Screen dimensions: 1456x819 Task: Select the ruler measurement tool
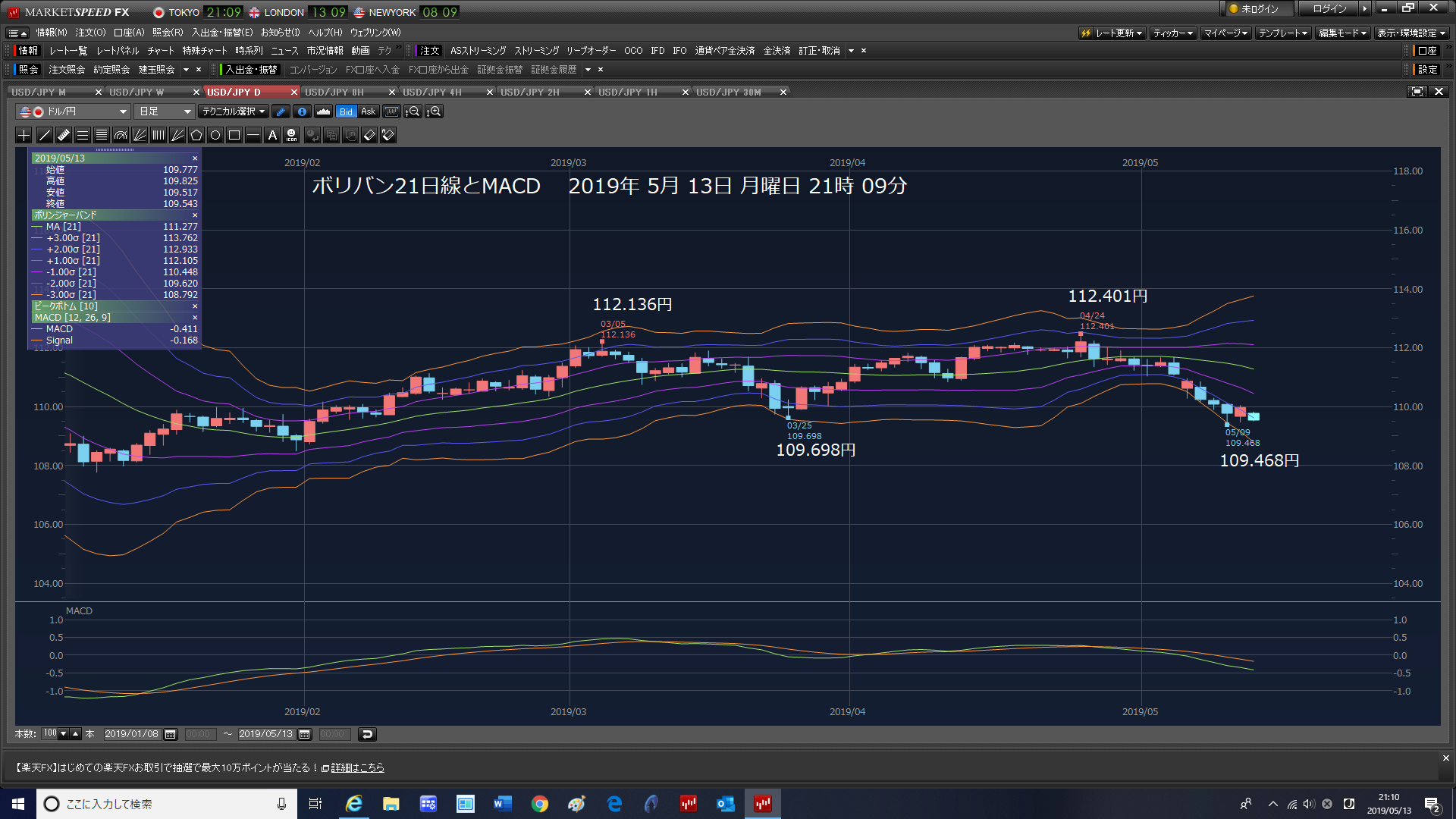64,136
